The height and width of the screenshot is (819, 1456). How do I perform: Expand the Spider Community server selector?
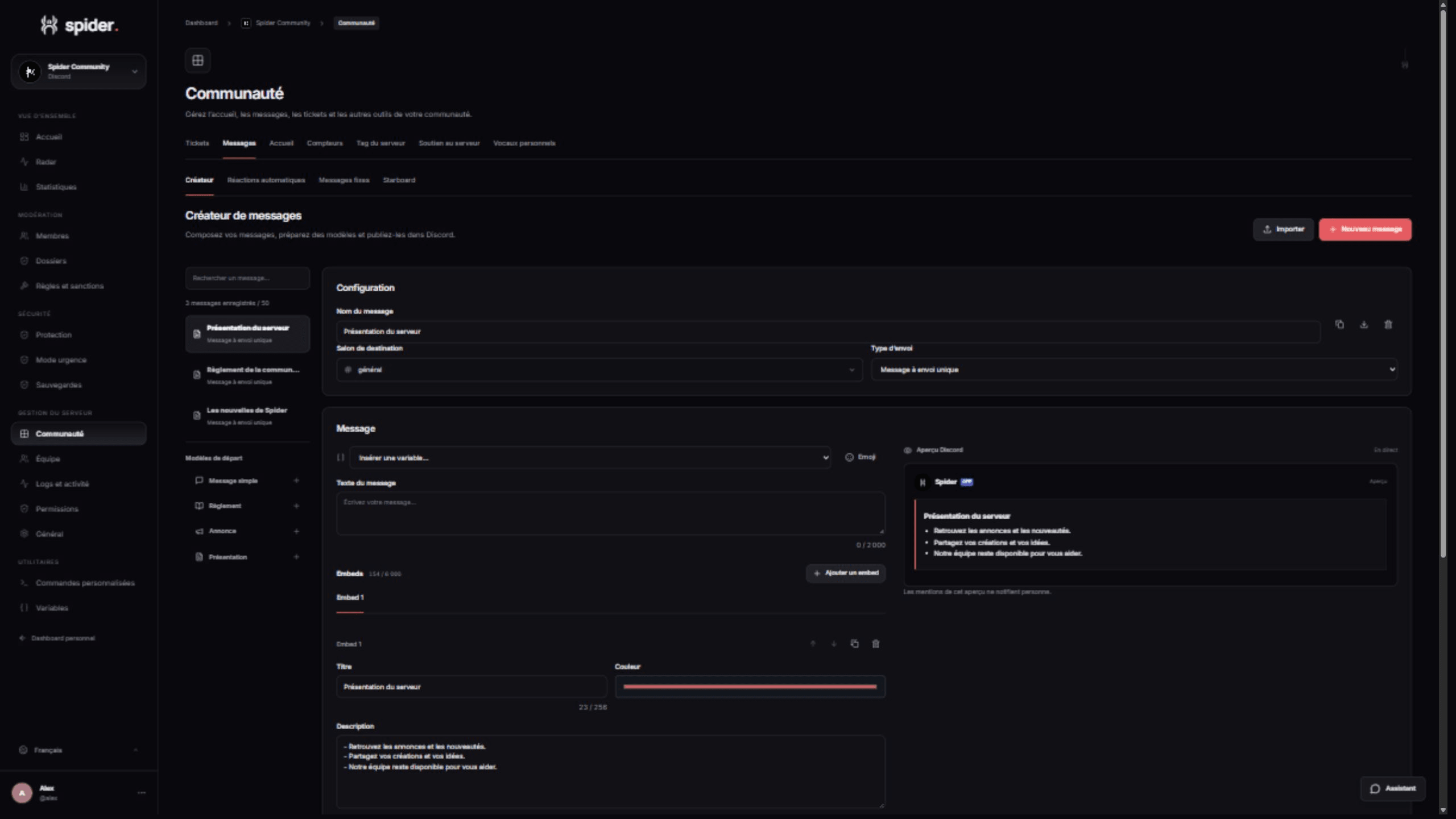(x=78, y=72)
